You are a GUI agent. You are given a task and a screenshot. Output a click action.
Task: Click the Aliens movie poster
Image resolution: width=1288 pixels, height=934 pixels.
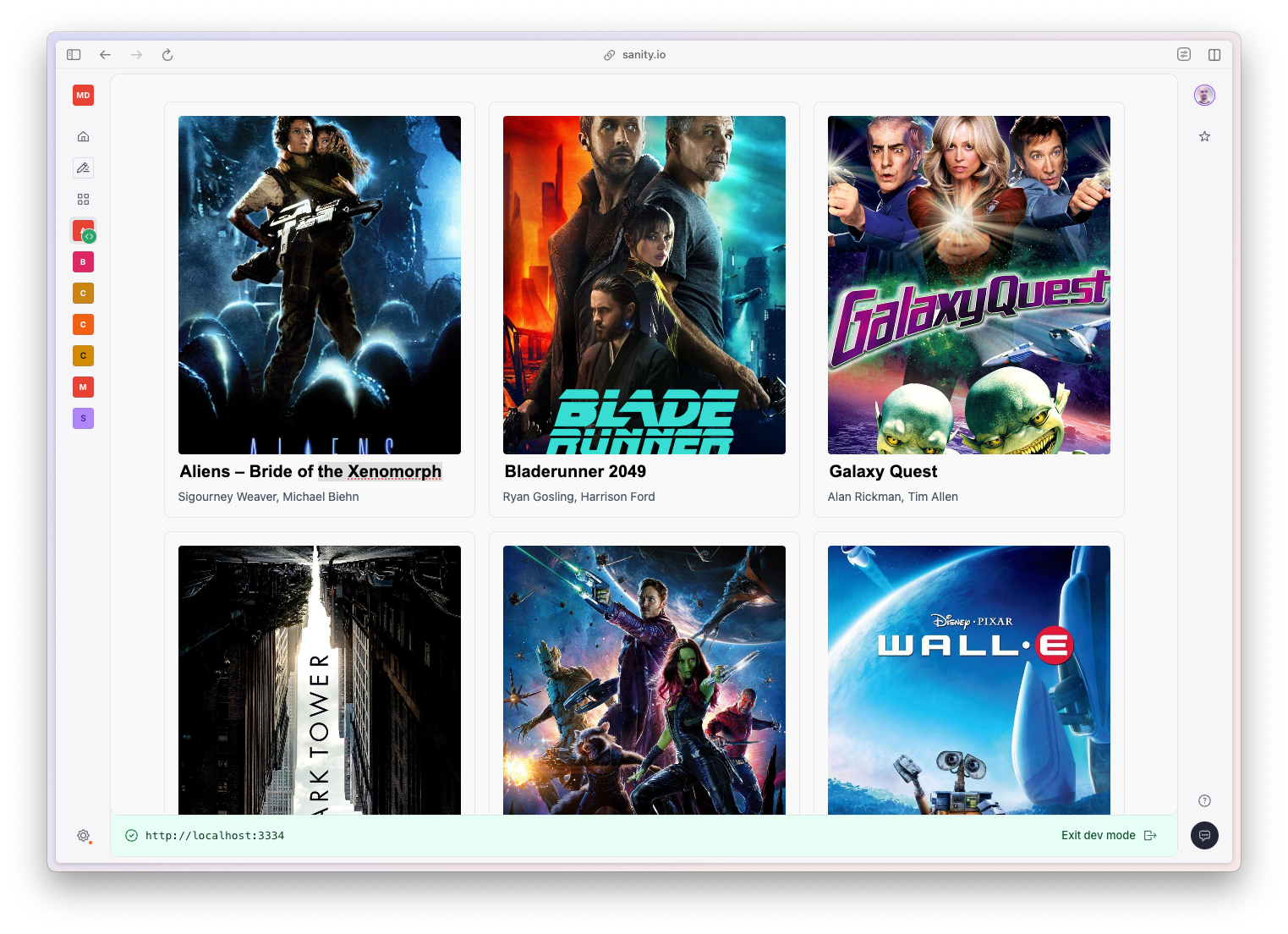320,285
